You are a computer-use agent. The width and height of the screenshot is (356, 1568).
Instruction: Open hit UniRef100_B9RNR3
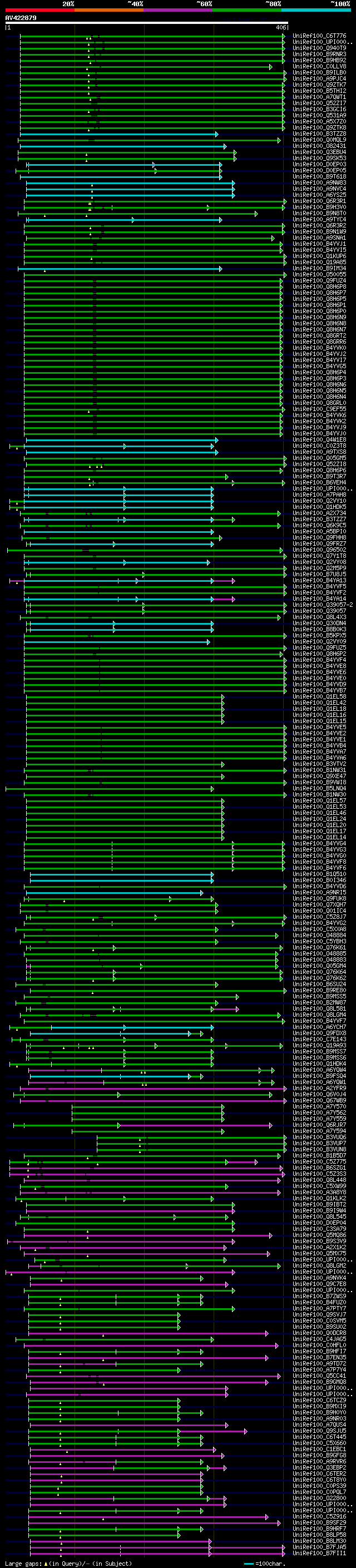pos(319,55)
